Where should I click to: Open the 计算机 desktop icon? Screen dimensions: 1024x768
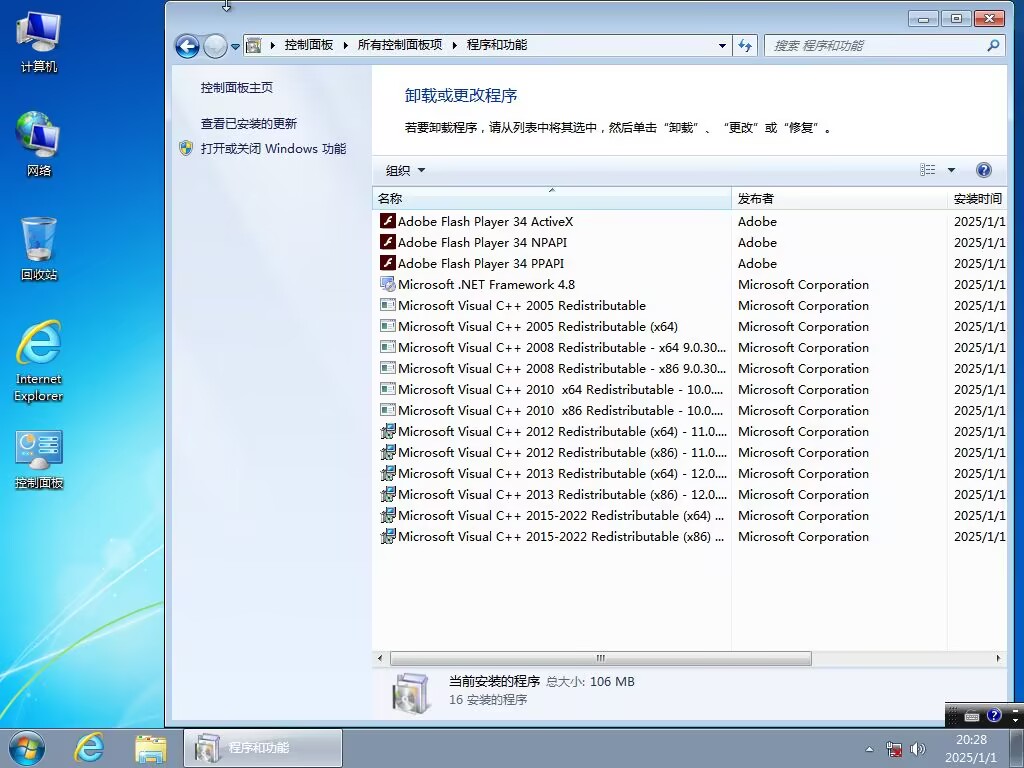[39, 42]
